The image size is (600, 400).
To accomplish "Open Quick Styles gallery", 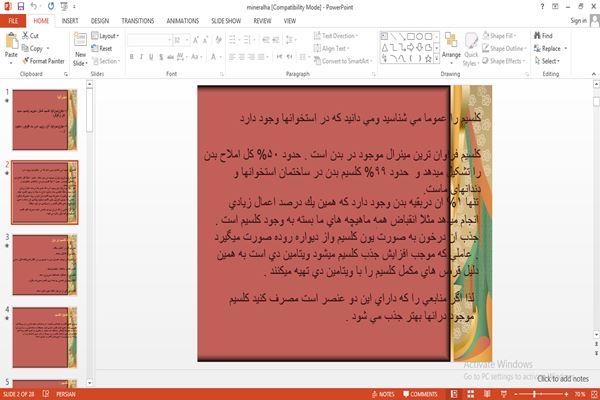I will point(471,50).
